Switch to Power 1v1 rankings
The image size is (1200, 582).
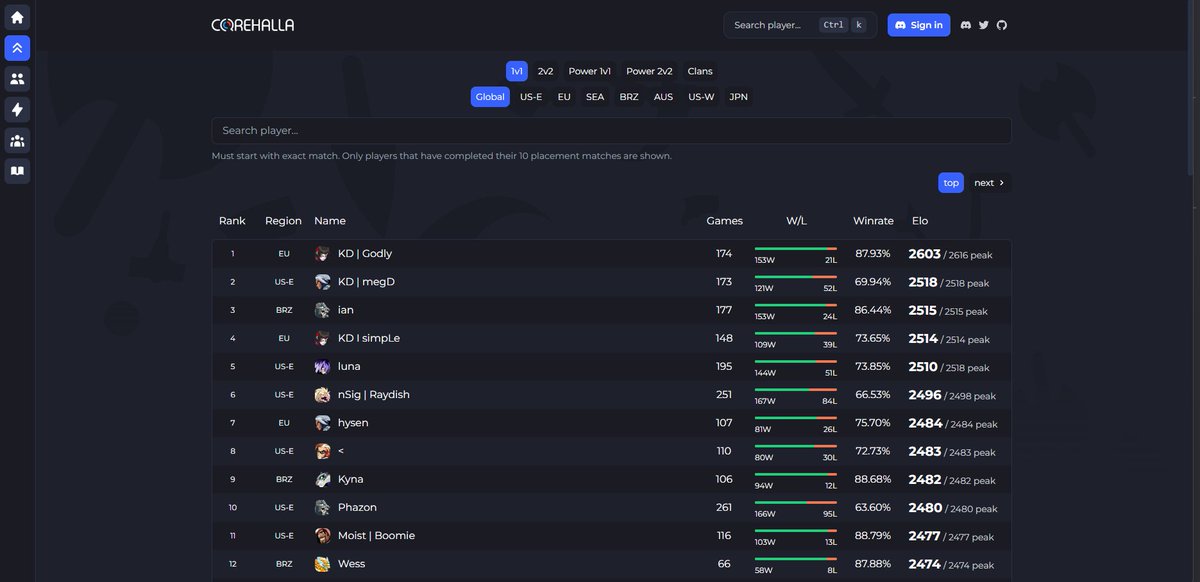point(590,71)
